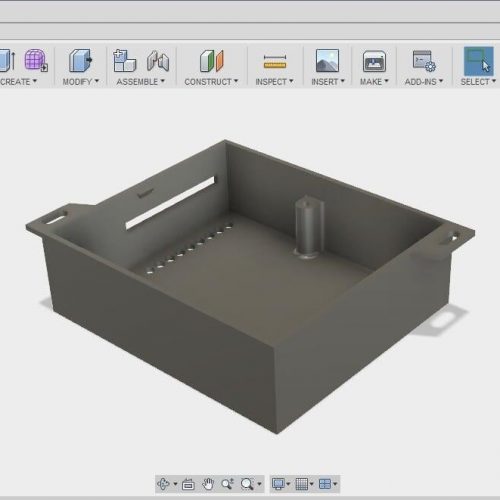Screen dimensions: 500x500
Task: Open the MODIFY dropdown menu
Action: (x=81, y=82)
